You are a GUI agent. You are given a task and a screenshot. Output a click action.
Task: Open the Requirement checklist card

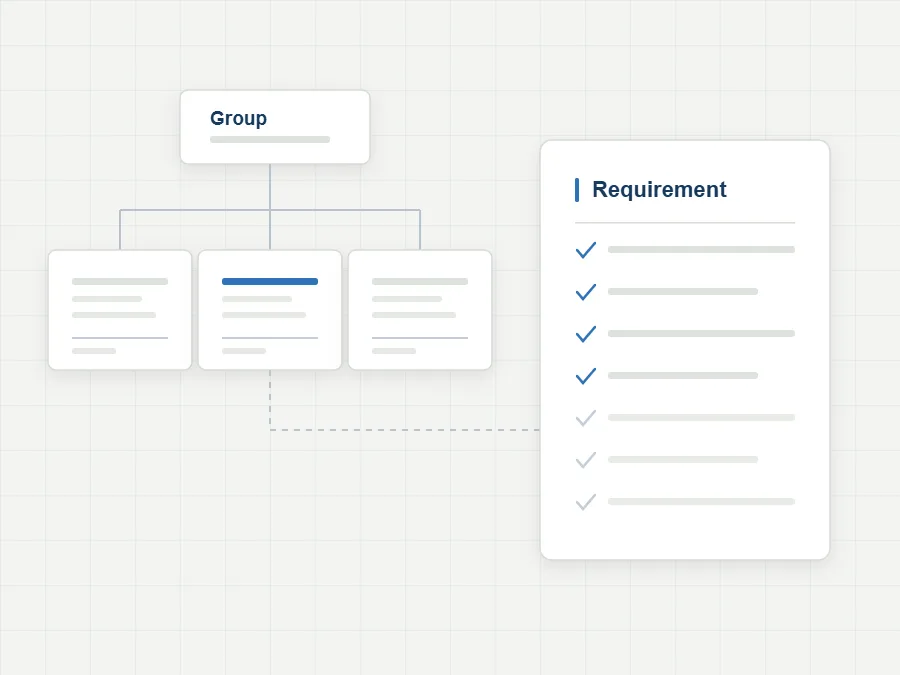(x=685, y=350)
